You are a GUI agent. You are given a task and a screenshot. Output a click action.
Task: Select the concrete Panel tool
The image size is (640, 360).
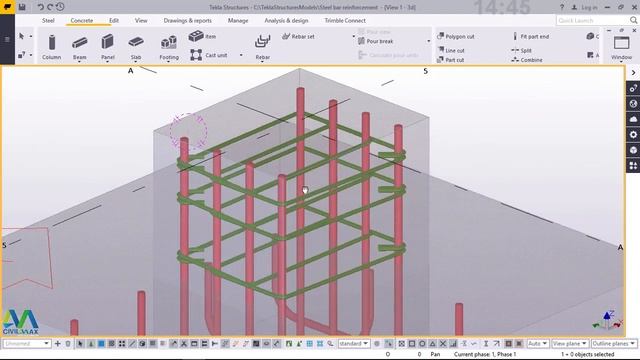(107, 47)
